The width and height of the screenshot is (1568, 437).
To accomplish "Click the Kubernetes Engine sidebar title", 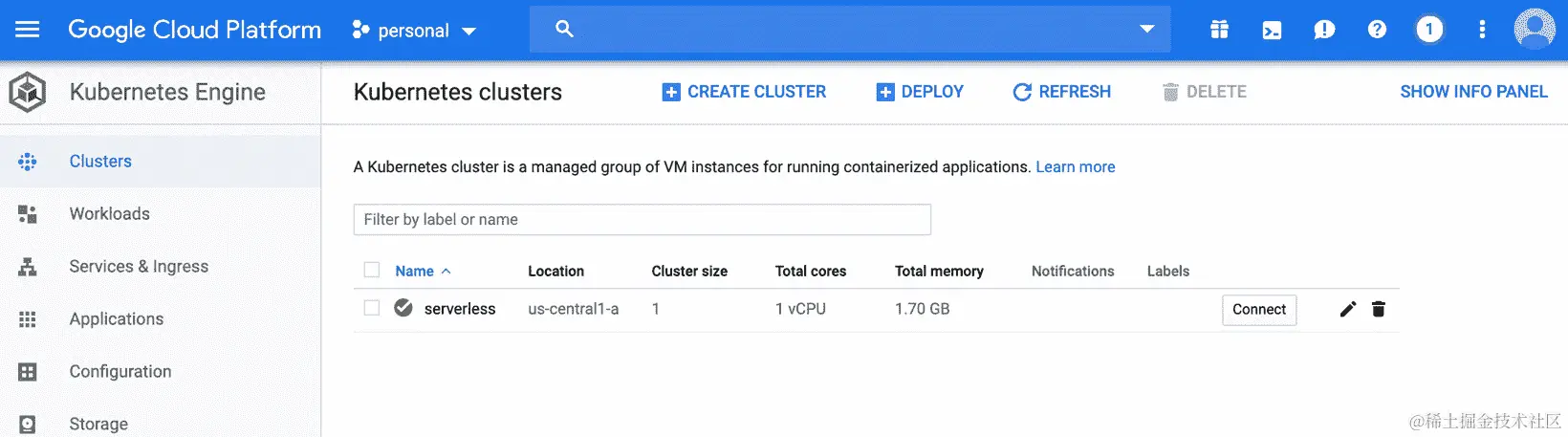I will [x=167, y=92].
